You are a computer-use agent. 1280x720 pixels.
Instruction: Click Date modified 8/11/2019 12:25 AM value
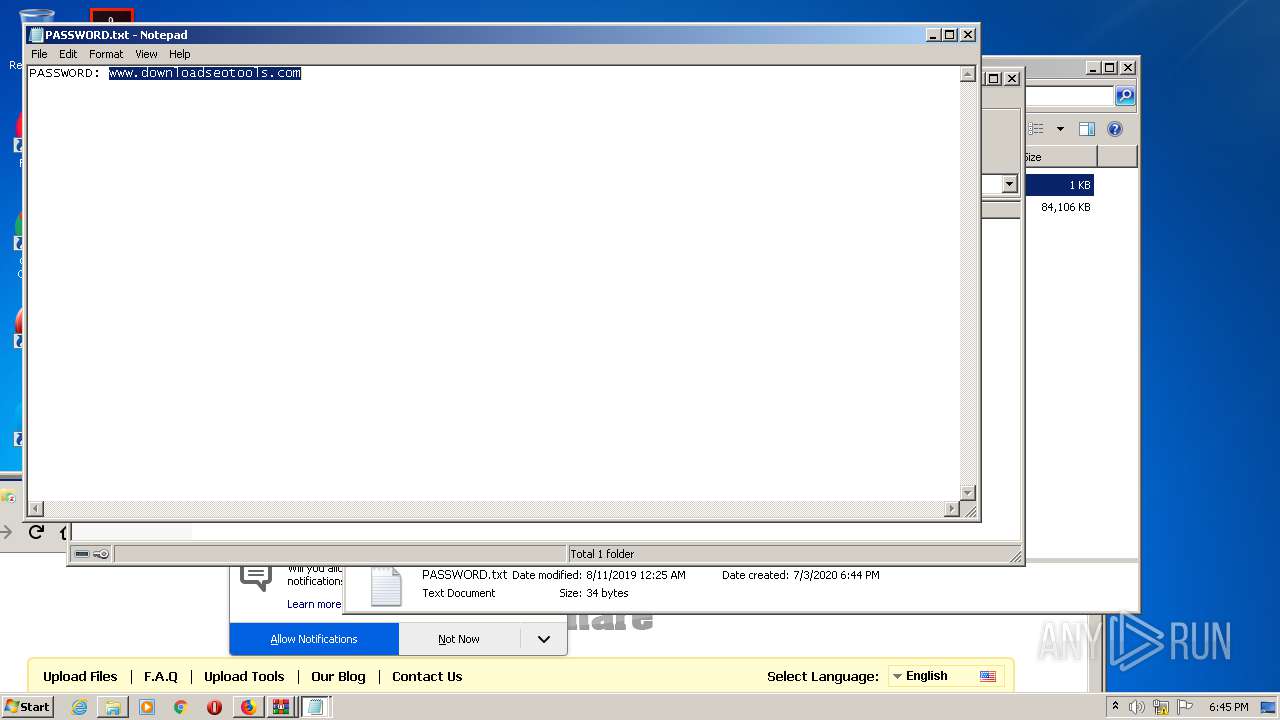(x=636, y=575)
